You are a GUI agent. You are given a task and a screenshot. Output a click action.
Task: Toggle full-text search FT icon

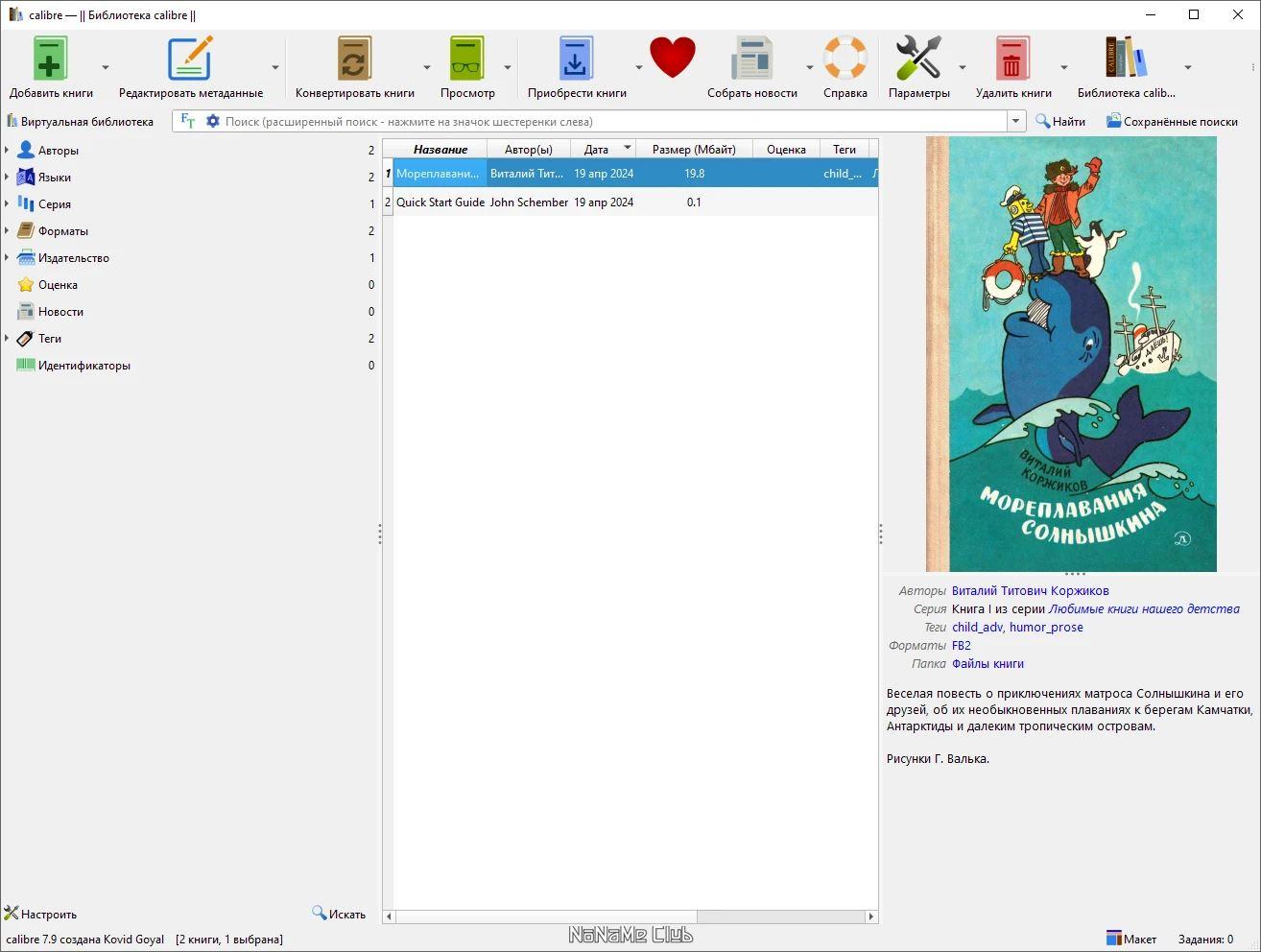coord(188,121)
